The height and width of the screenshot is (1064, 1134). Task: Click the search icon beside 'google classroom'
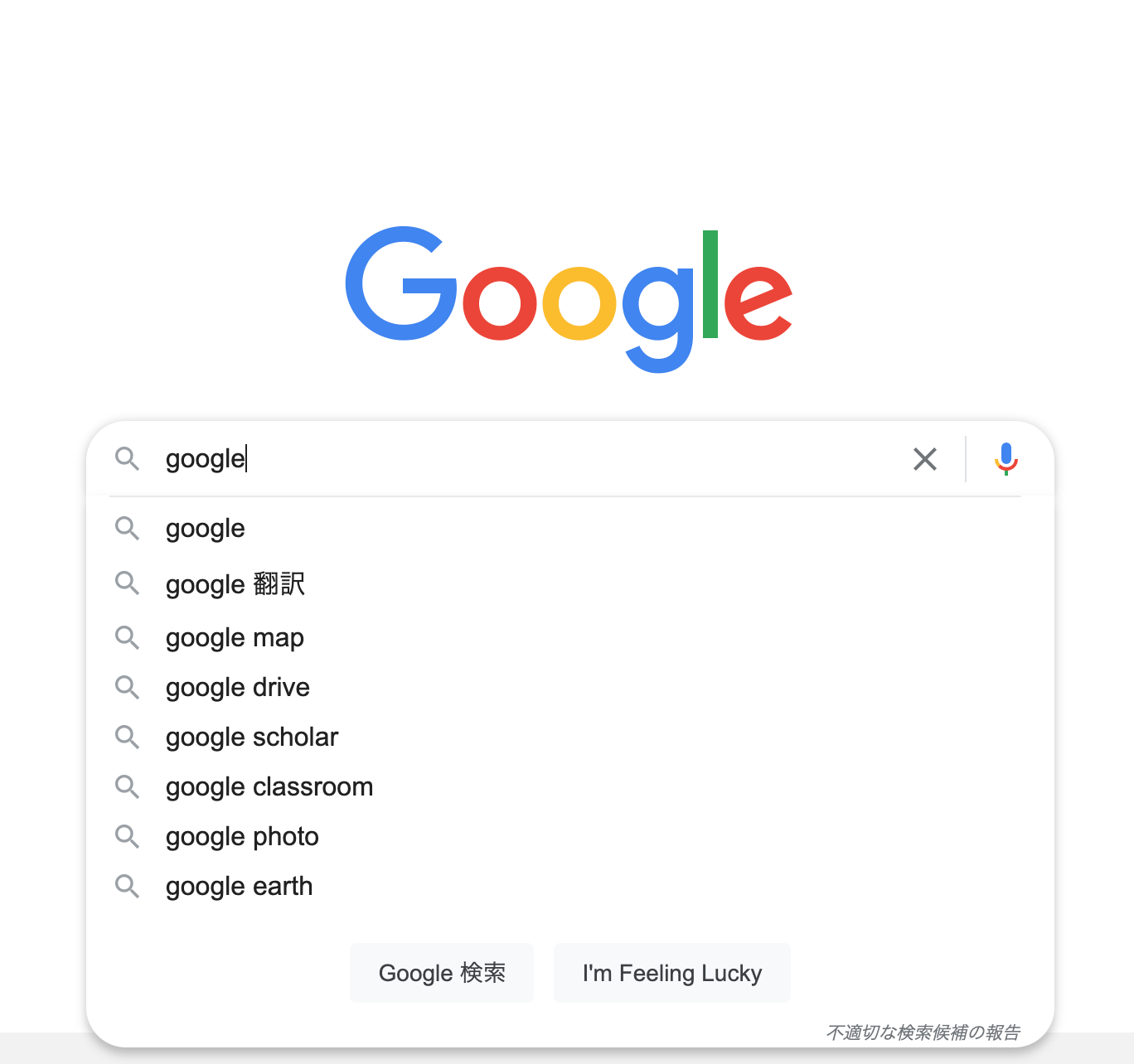tap(127, 786)
